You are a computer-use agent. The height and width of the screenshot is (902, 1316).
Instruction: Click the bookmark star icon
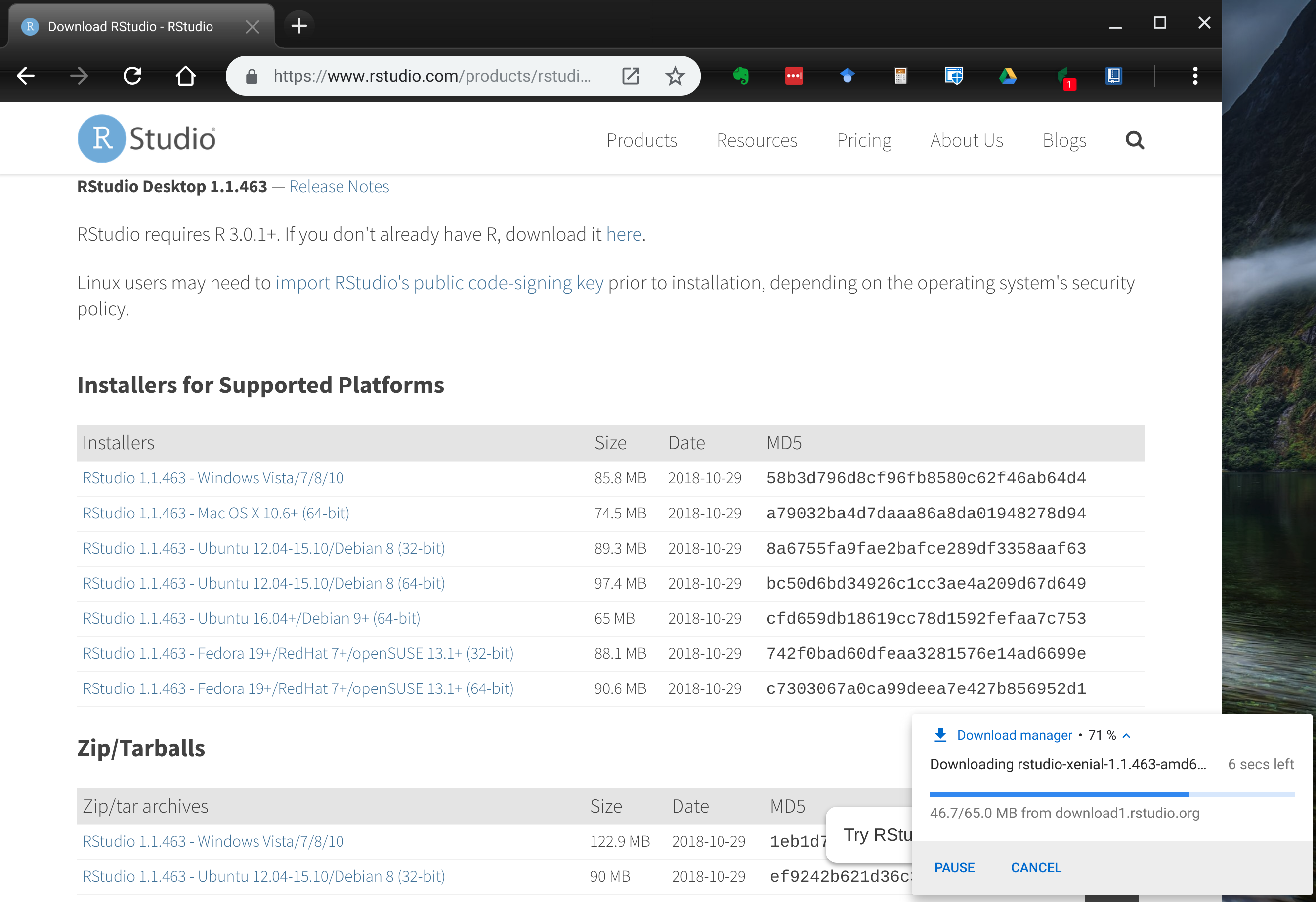click(x=675, y=76)
